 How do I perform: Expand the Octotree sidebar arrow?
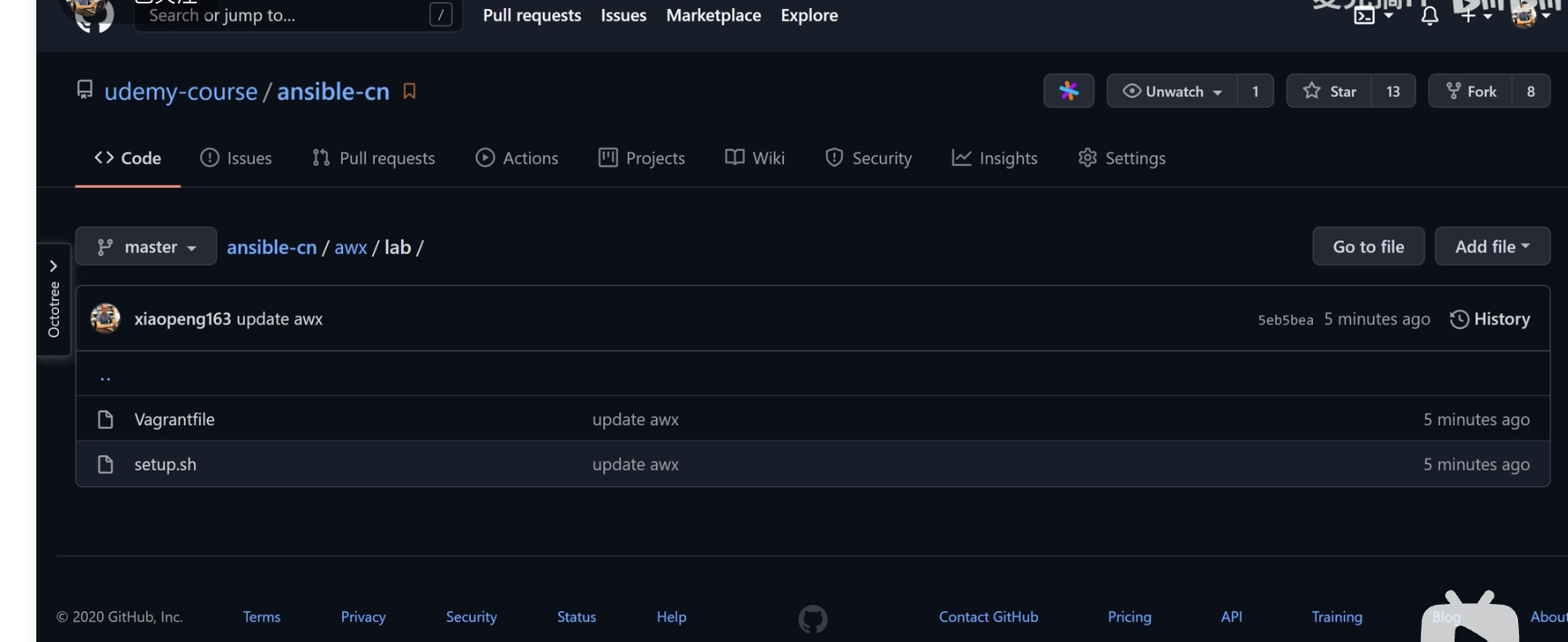pyautogui.click(x=54, y=266)
